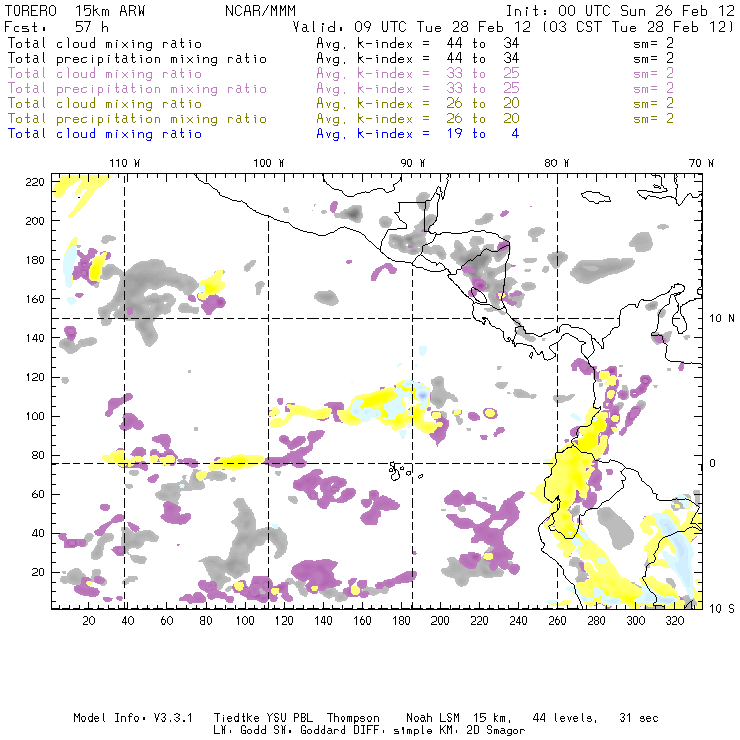
Task: Click the "60" tick on the vertical axis
Action: (x=38, y=494)
